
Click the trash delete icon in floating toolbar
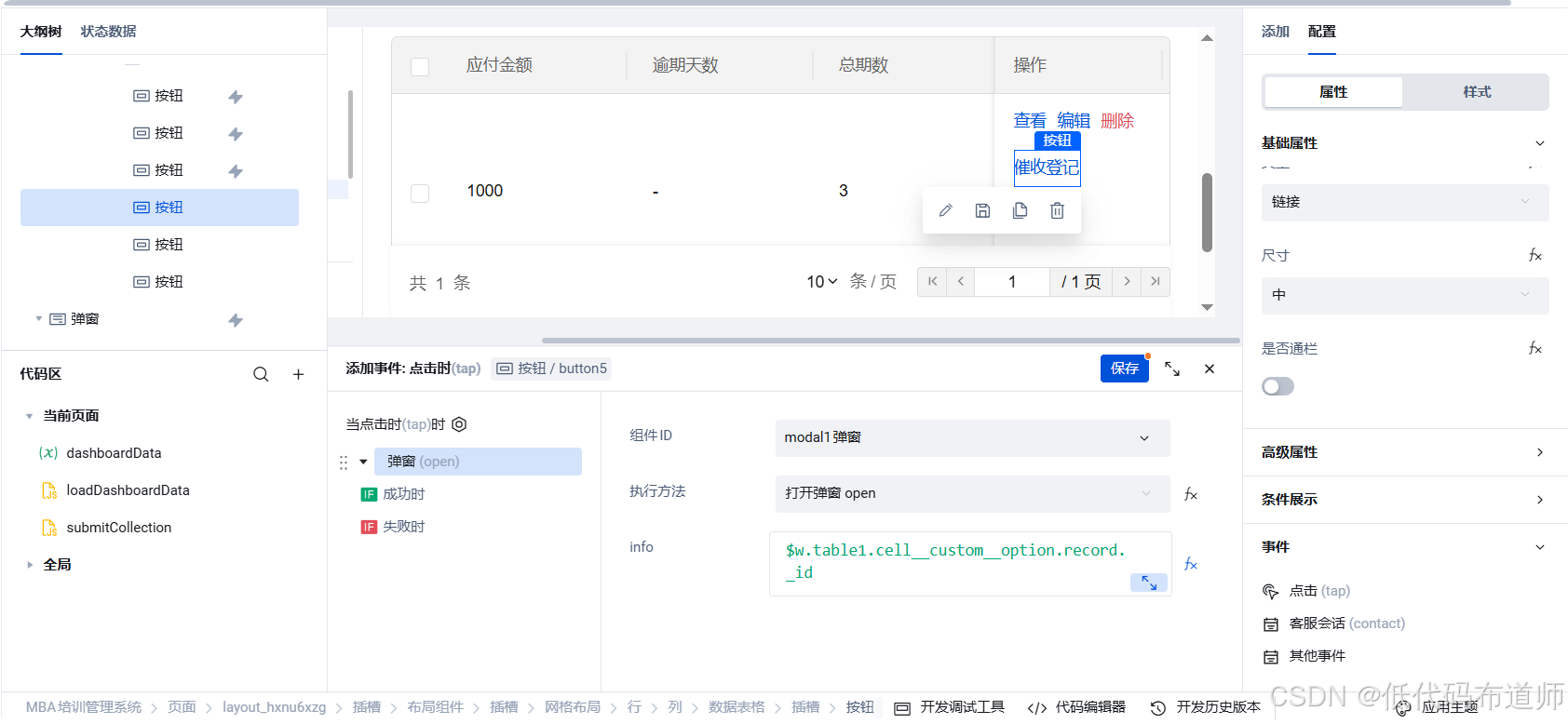pos(1057,210)
